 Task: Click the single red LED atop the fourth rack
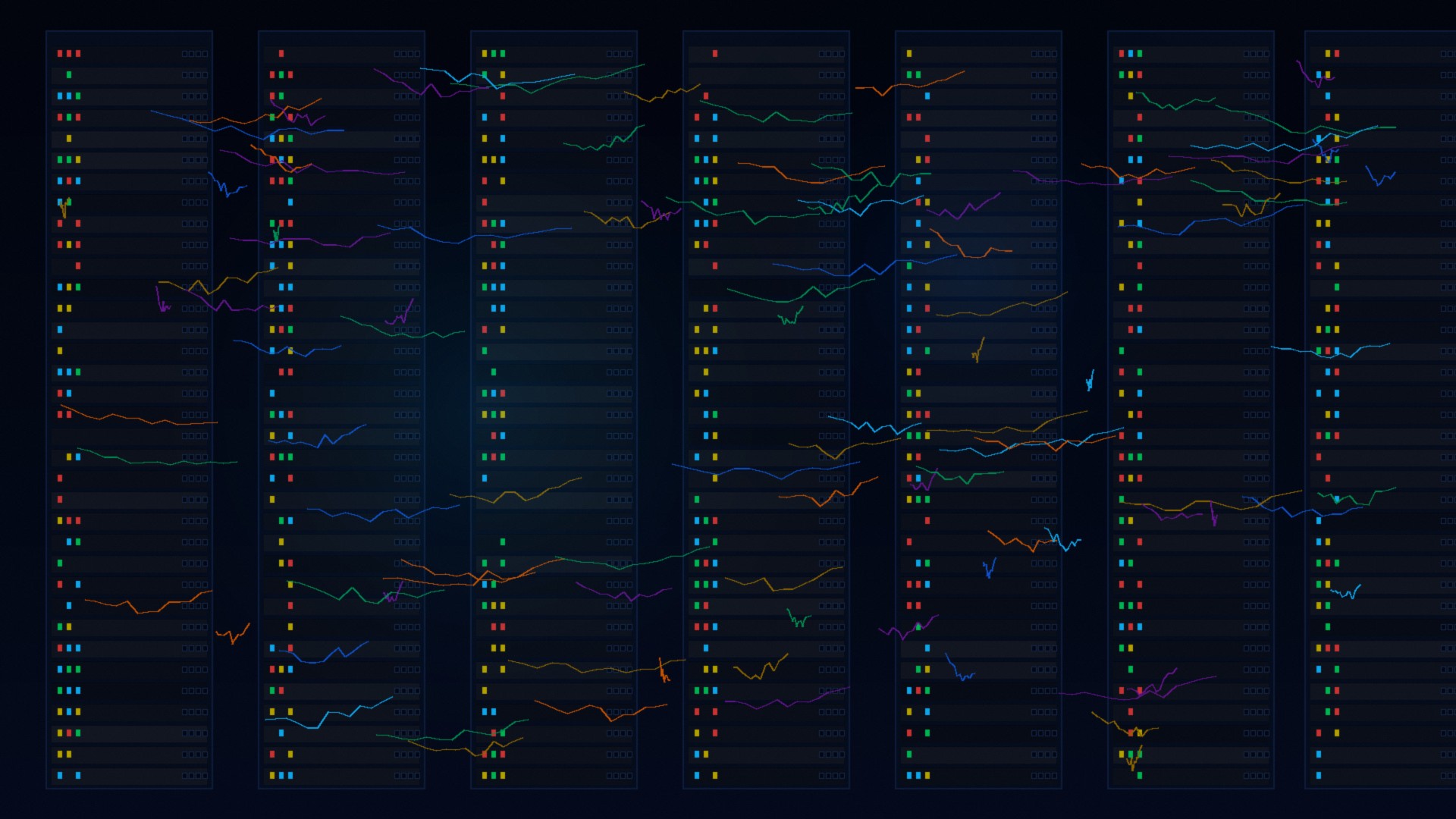coord(714,54)
